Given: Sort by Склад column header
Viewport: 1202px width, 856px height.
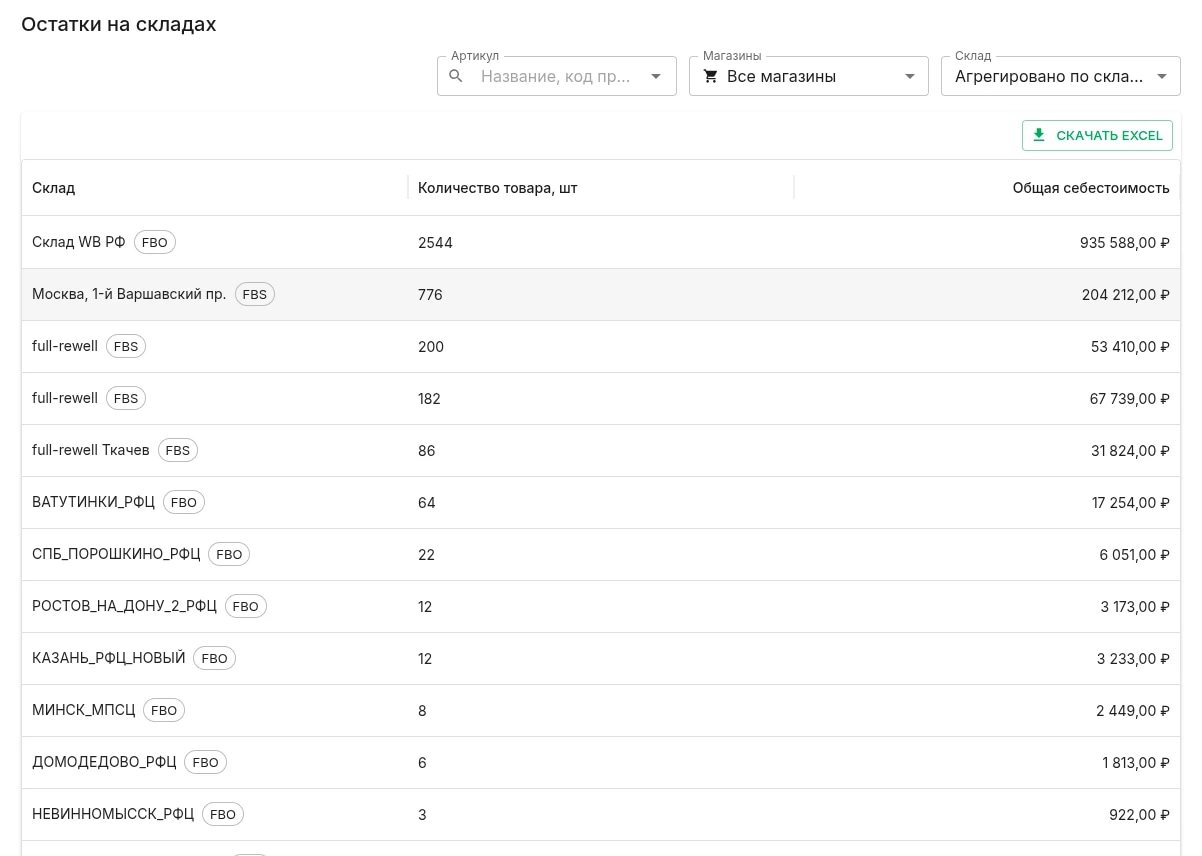Looking at the screenshot, I should (54, 188).
